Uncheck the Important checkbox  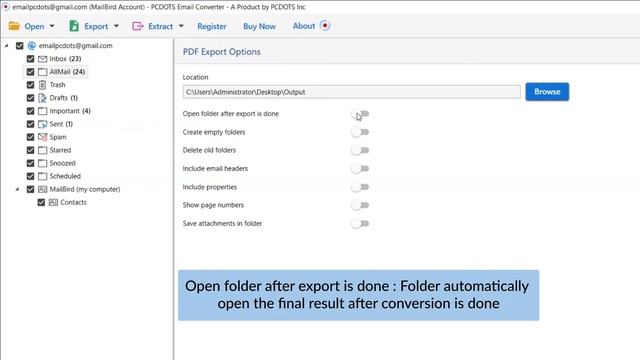31,111
